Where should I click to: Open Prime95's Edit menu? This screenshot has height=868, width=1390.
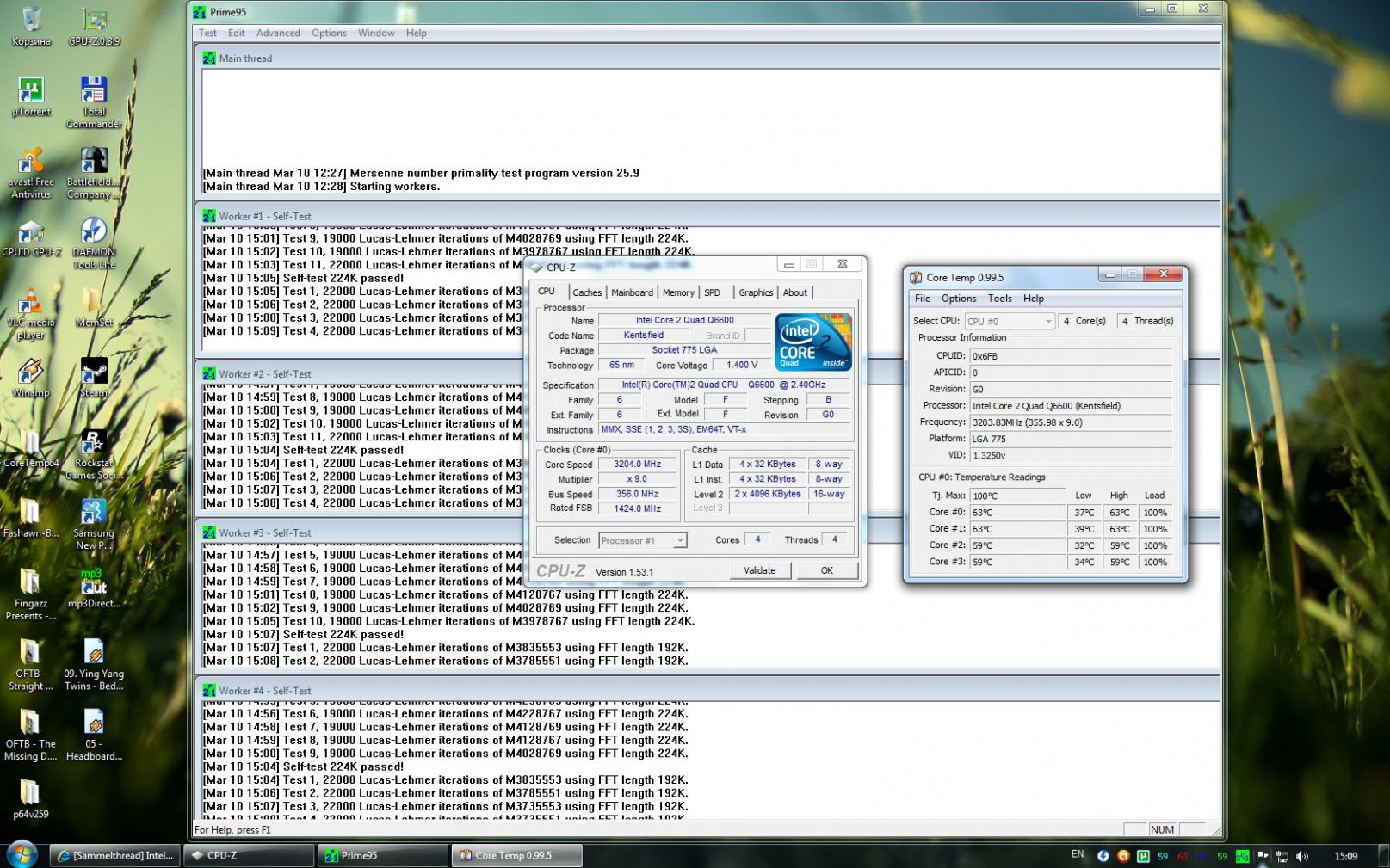[x=237, y=33]
